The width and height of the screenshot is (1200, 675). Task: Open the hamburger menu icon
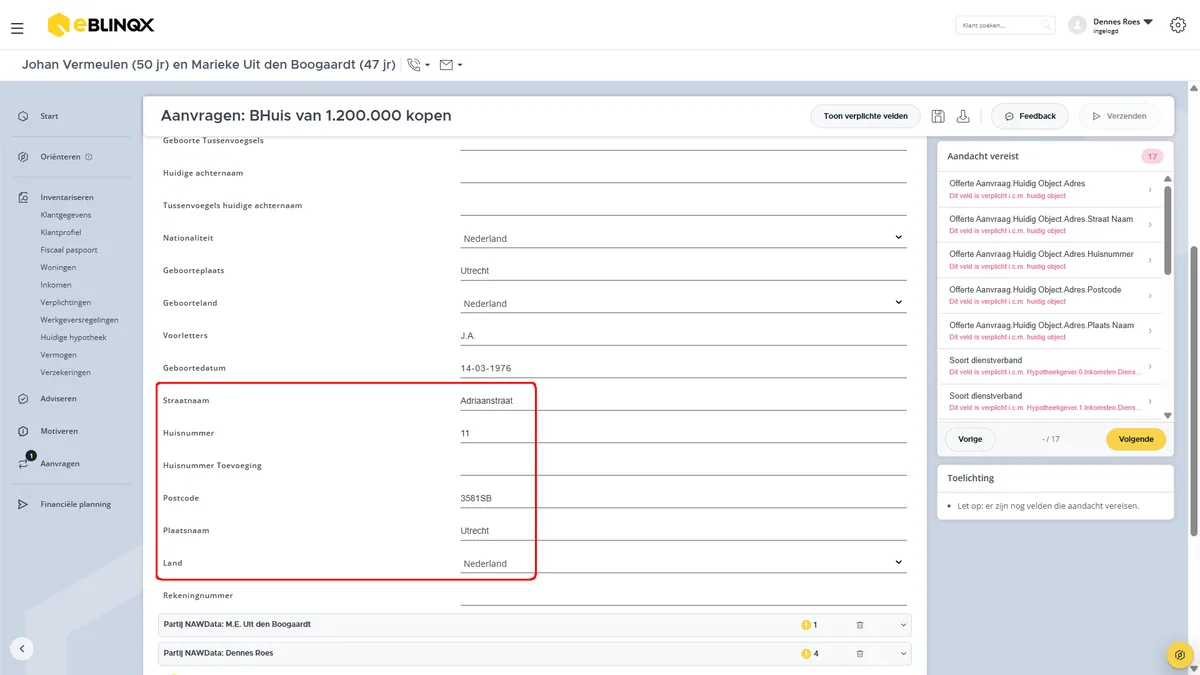[17, 28]
